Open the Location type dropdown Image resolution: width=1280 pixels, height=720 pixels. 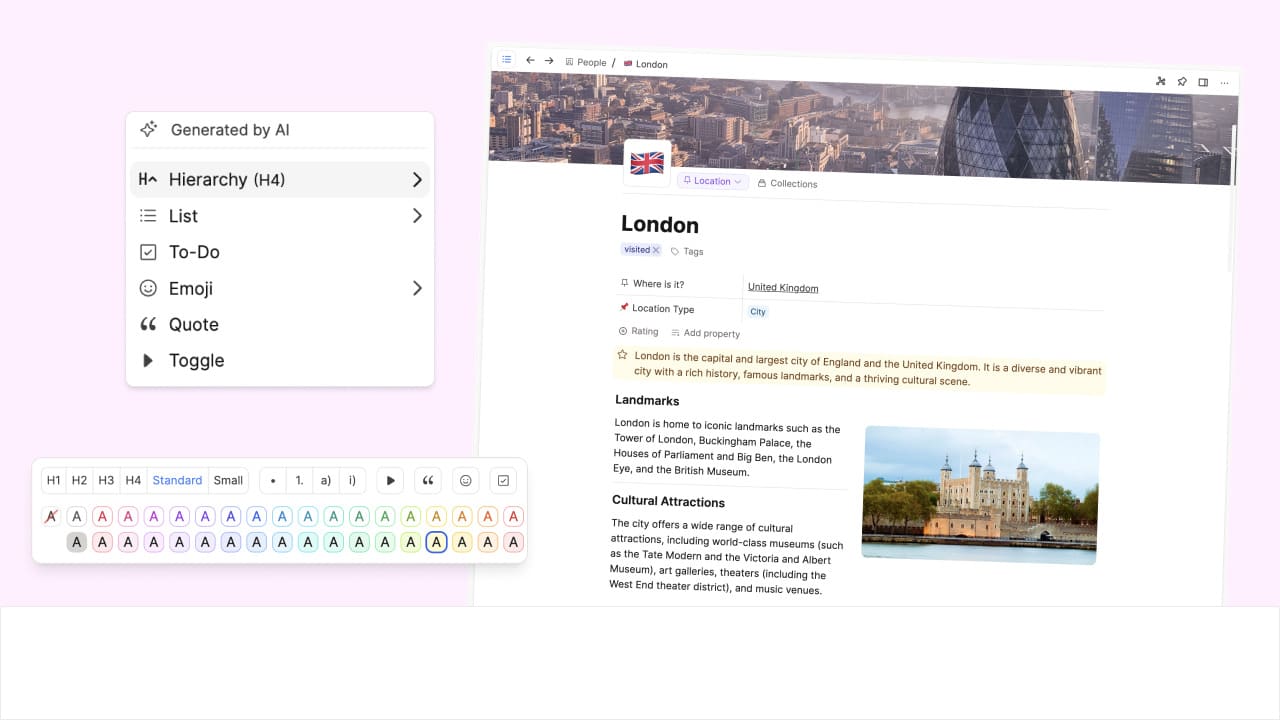[x=712, y=181]
